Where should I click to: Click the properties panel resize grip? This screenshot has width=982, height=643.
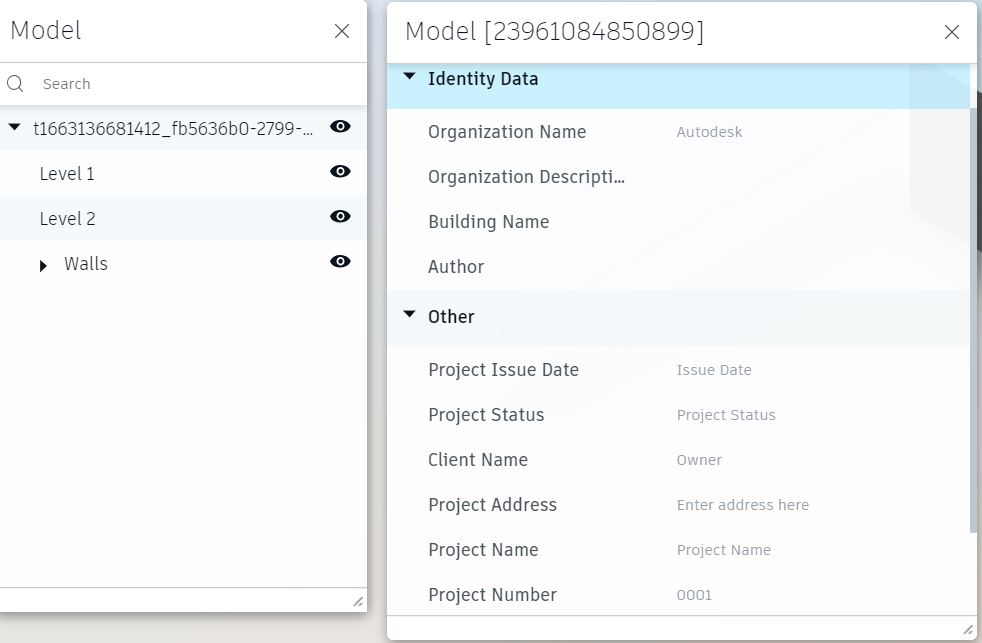(x=967, y=629)
